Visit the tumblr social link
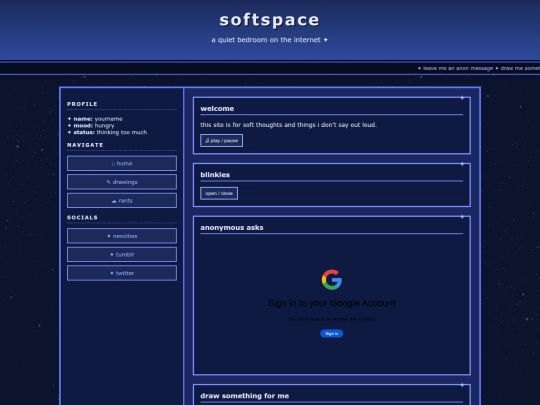540x405 pixels. (x=122, y=255)
